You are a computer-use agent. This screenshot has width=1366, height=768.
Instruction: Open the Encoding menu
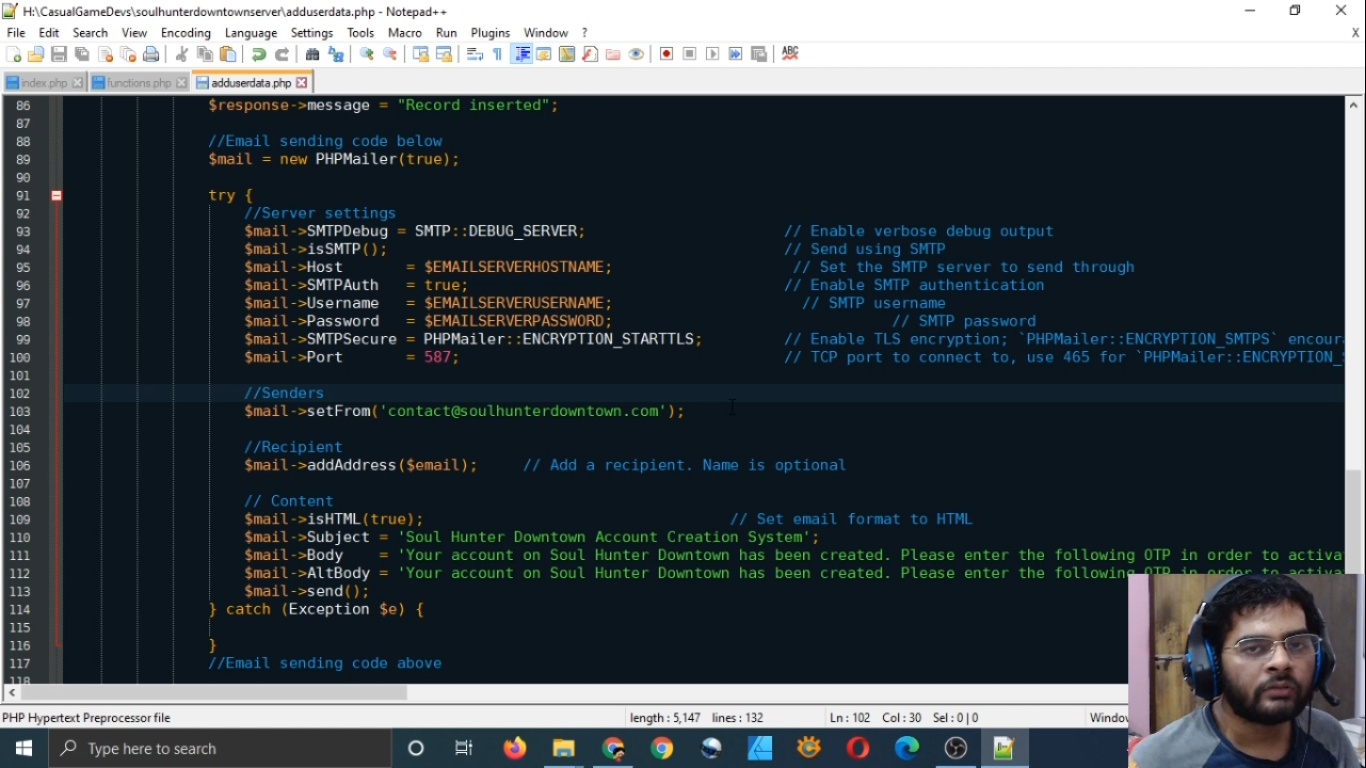click(x=186, y=33)
